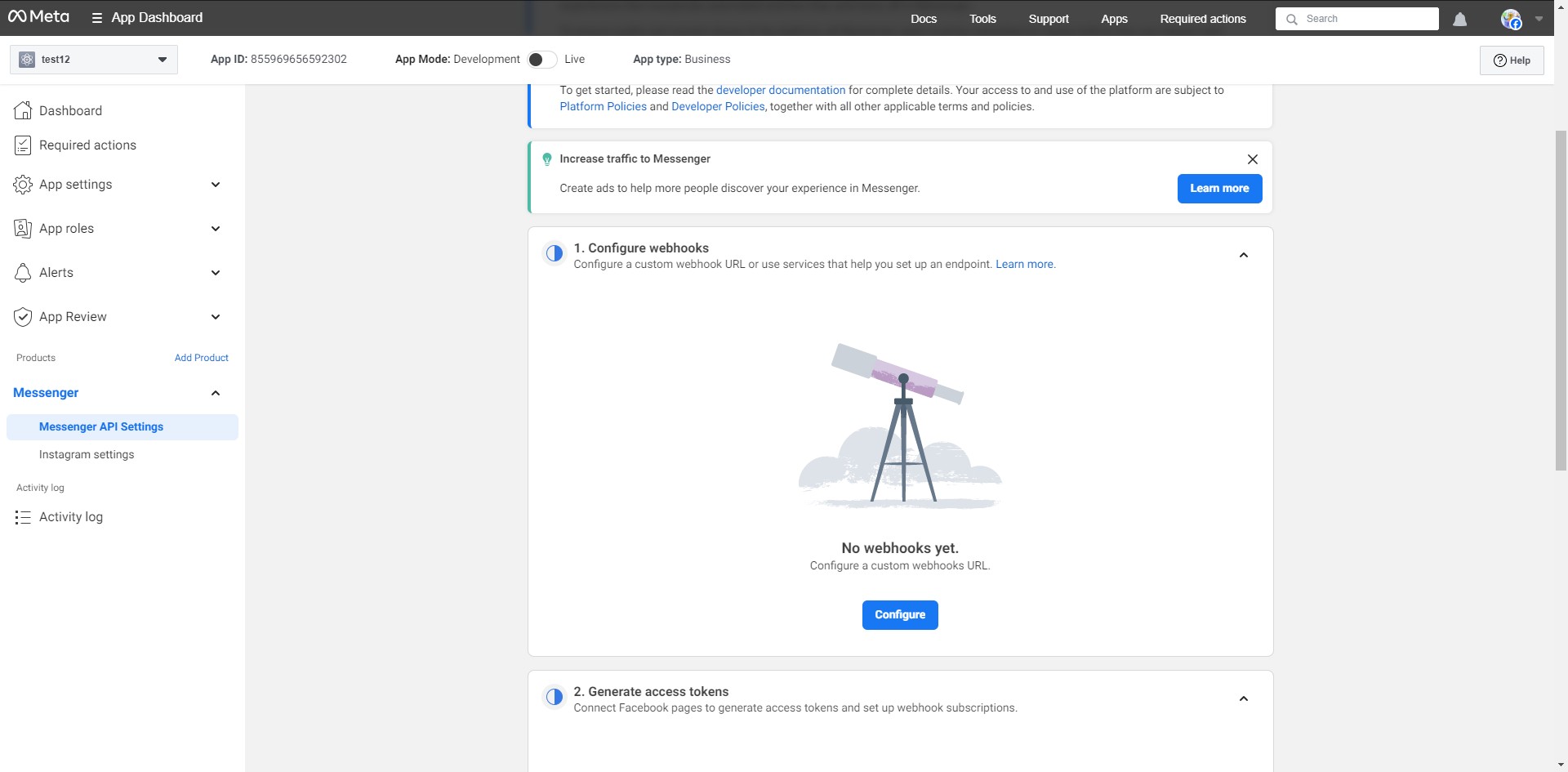Image resolution: width=1568 pixels, height=772 pixels.
Task: Toggle App Mode to Live
Action: 542,60
